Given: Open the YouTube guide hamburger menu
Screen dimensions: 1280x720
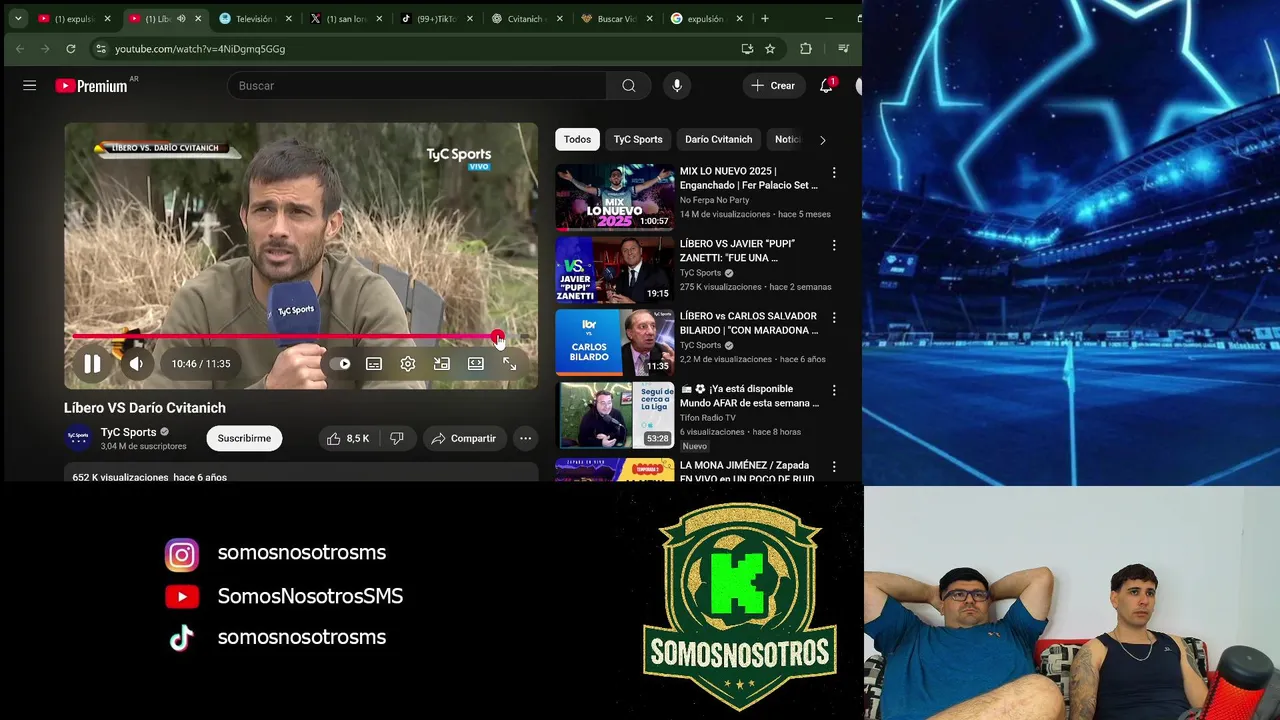Looking at the screenshot, I should tap(30, 86).
